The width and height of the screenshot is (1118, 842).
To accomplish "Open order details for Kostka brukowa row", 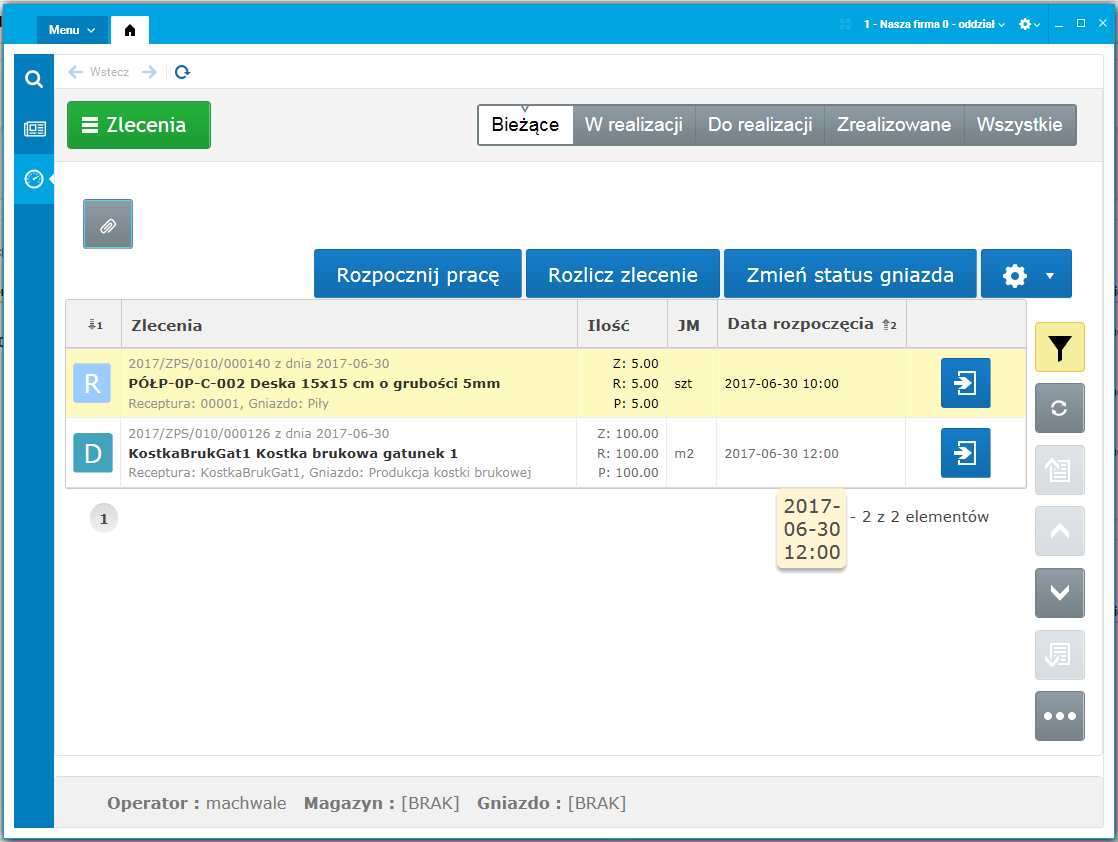I will click(x=965, y=453).
